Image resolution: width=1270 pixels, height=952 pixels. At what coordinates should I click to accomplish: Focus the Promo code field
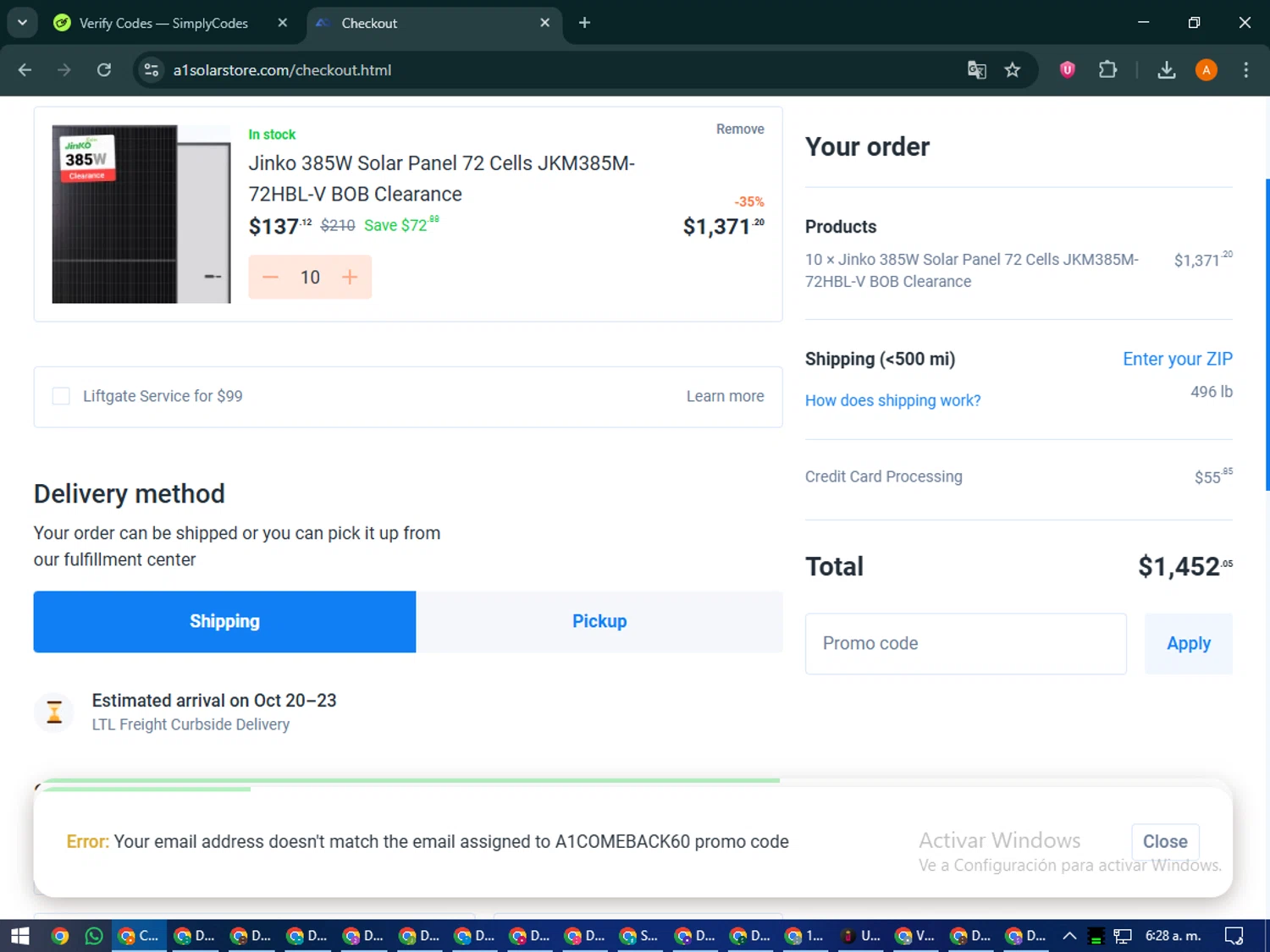coord(966,644)
